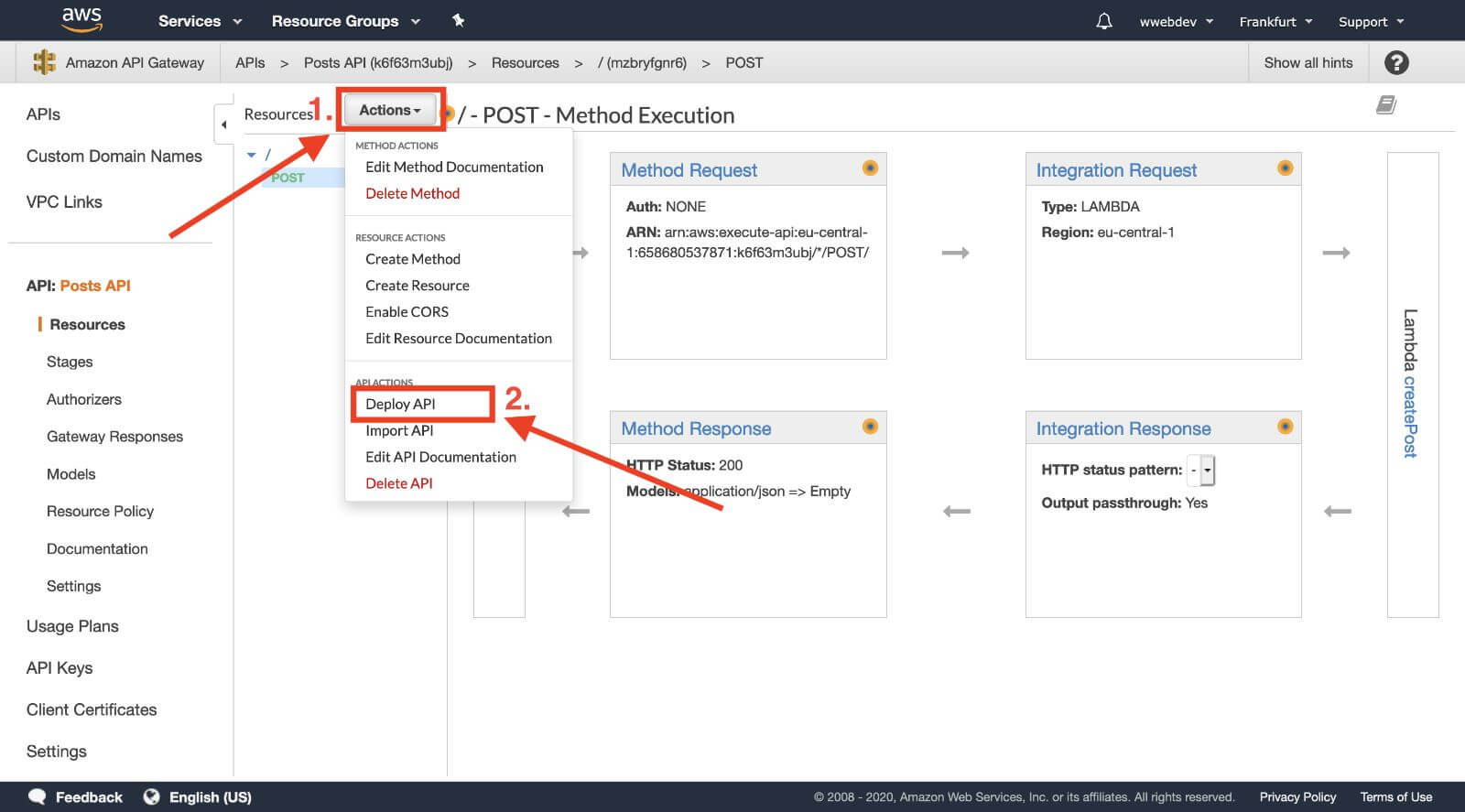Open the HTTP status pattern dropdown
Viewport: 1465px width, 812px height.
point(1201,470)
